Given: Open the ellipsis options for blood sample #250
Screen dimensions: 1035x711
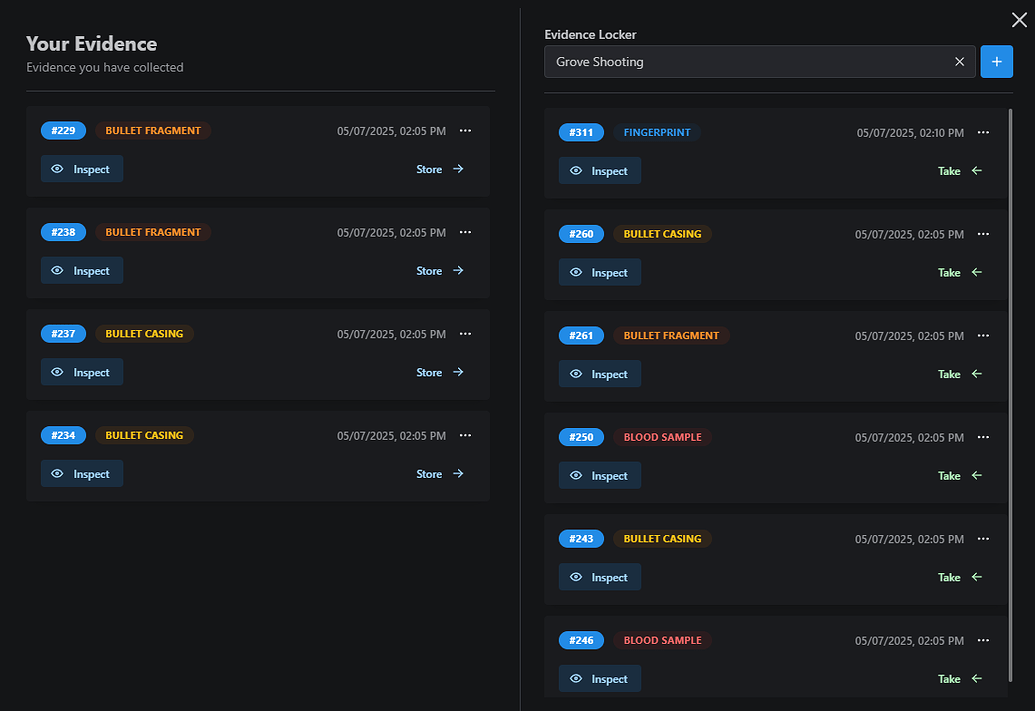Looking at the screenshot, I should tap(983, 437).
